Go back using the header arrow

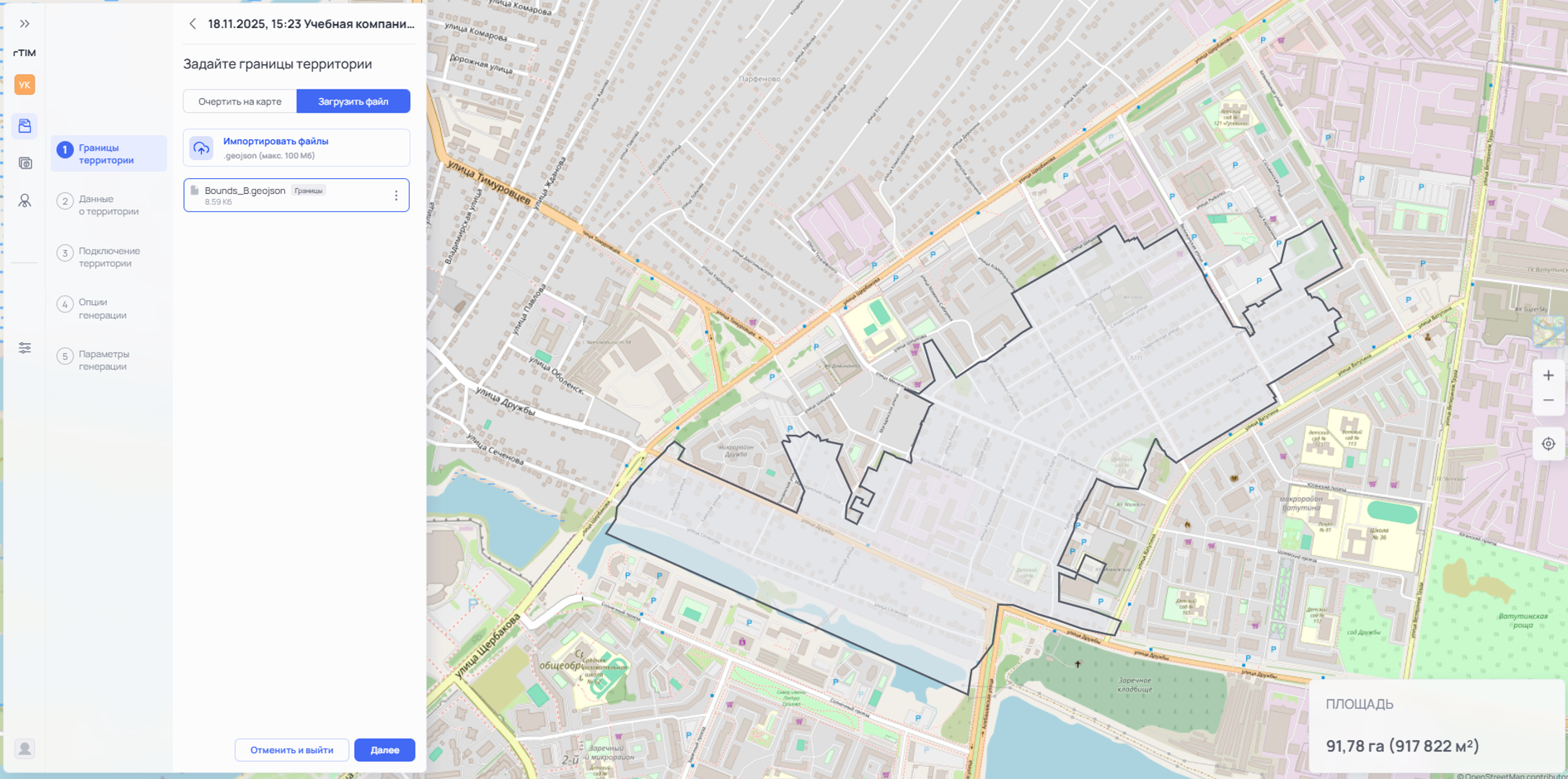coord(193,24)
